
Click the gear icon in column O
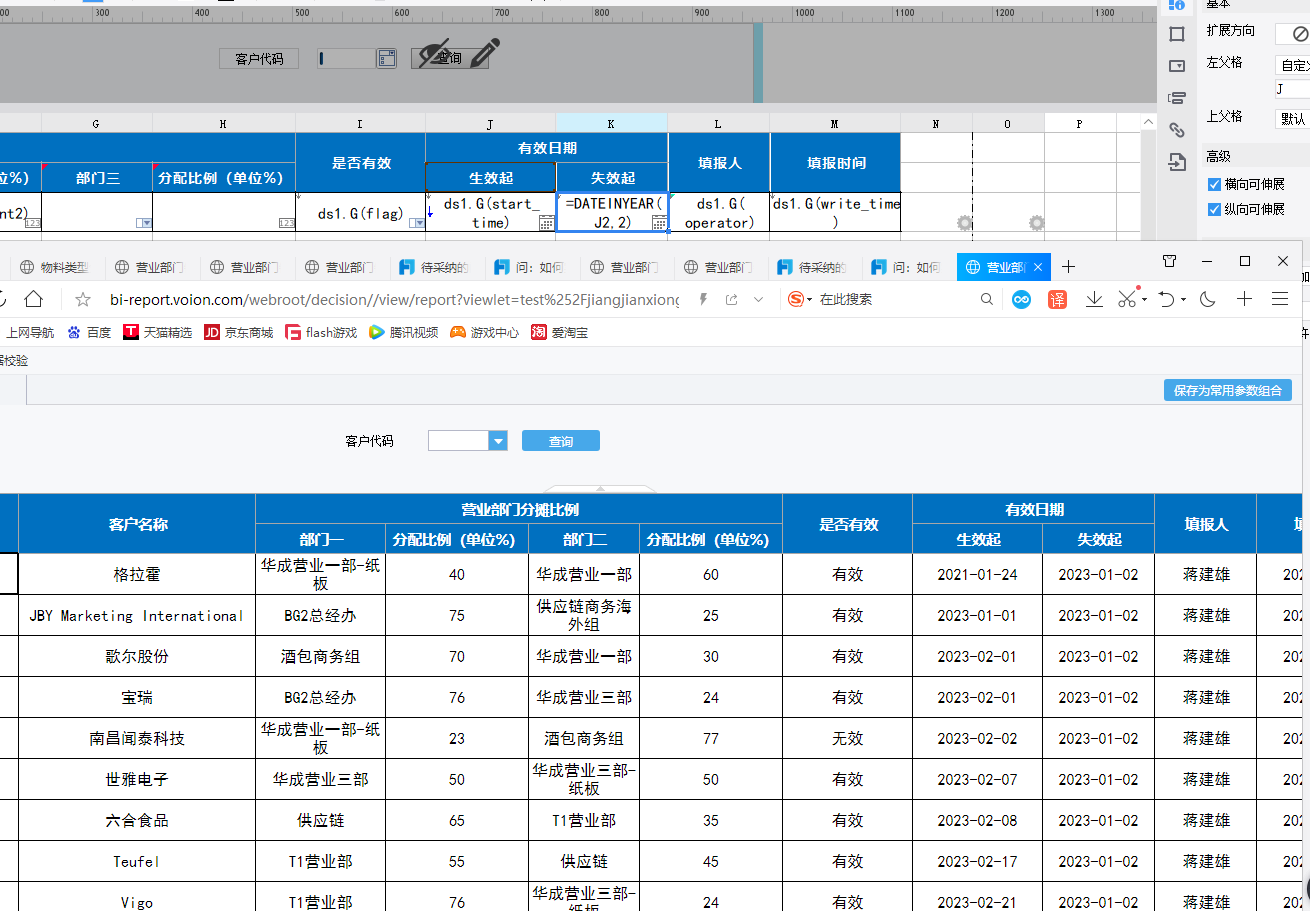point(1036,223)
